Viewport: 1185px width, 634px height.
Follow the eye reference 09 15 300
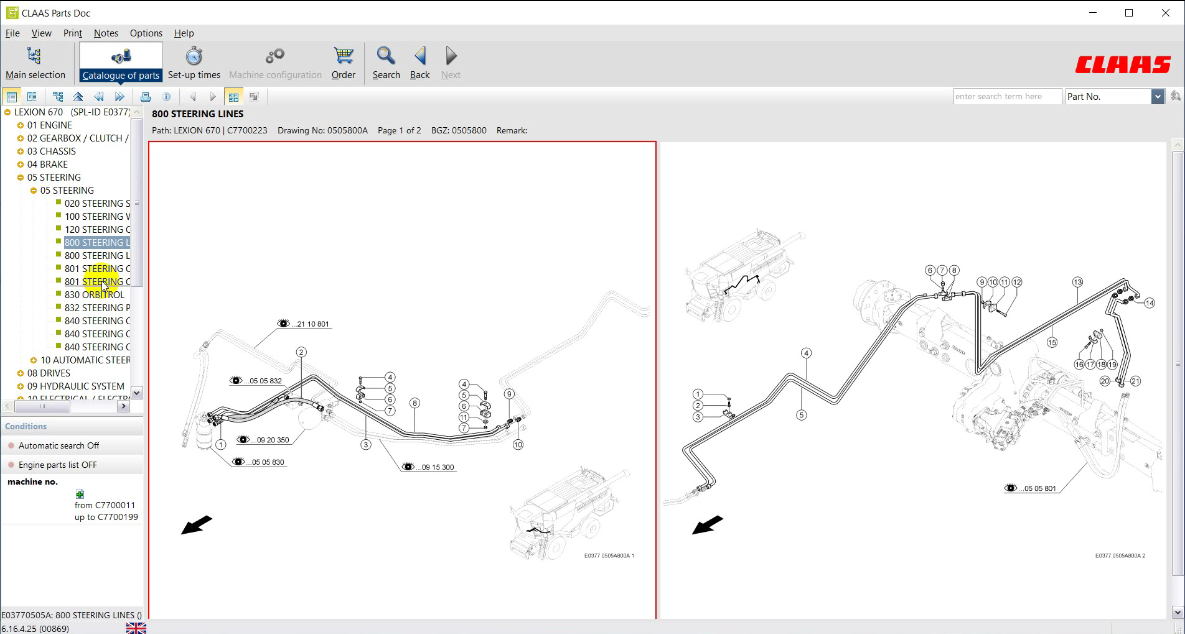pyautogui.click(x=429, y=467)
